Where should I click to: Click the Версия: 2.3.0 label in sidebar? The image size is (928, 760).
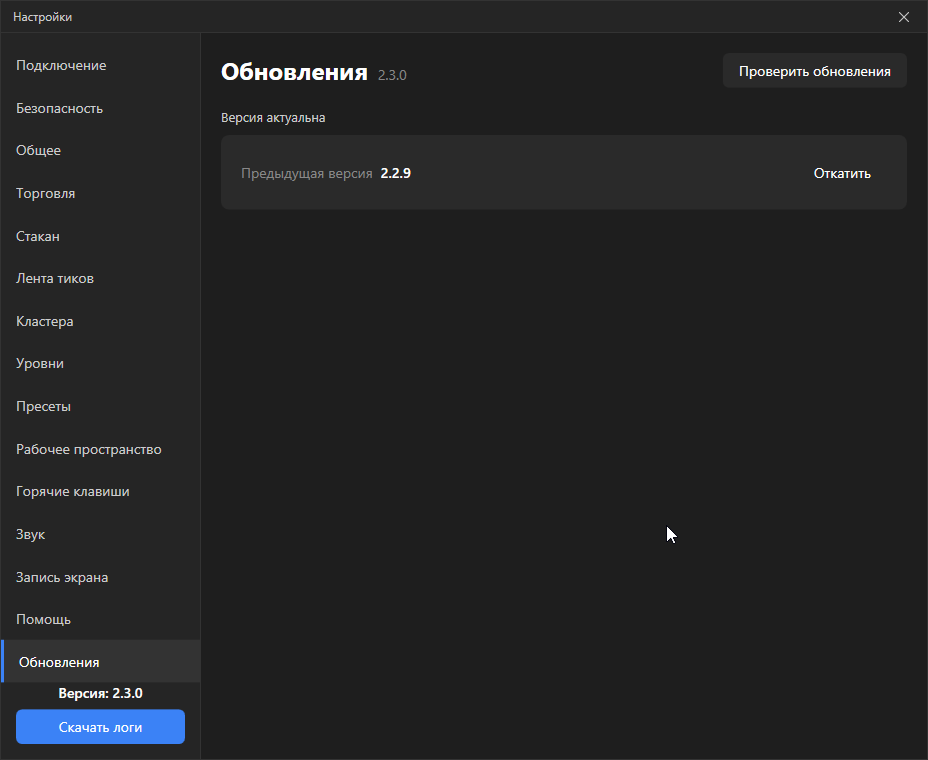pos(101,693)
